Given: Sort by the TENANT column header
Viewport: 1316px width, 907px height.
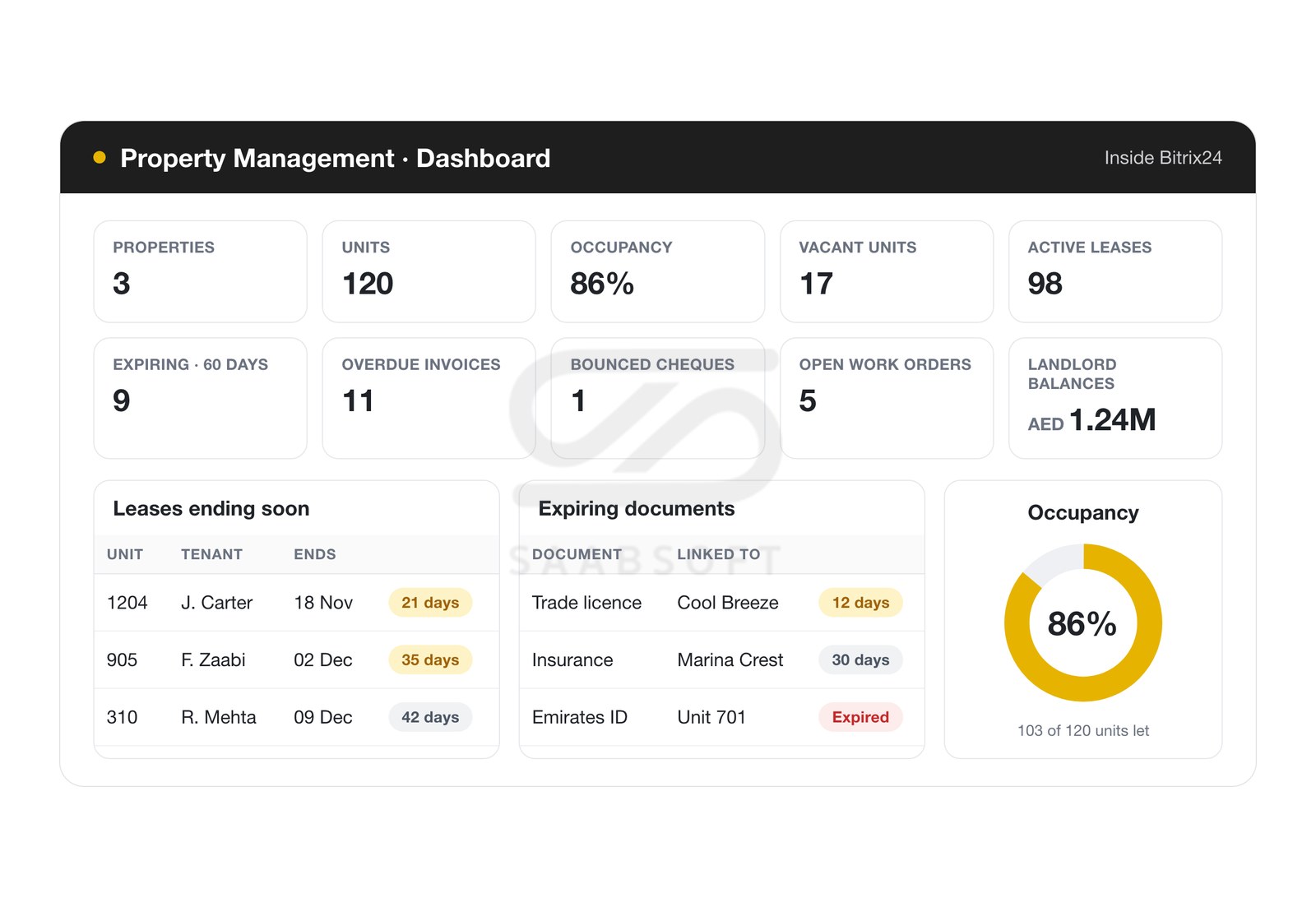Looking at the screenshot, I should [x=211, y=554].
